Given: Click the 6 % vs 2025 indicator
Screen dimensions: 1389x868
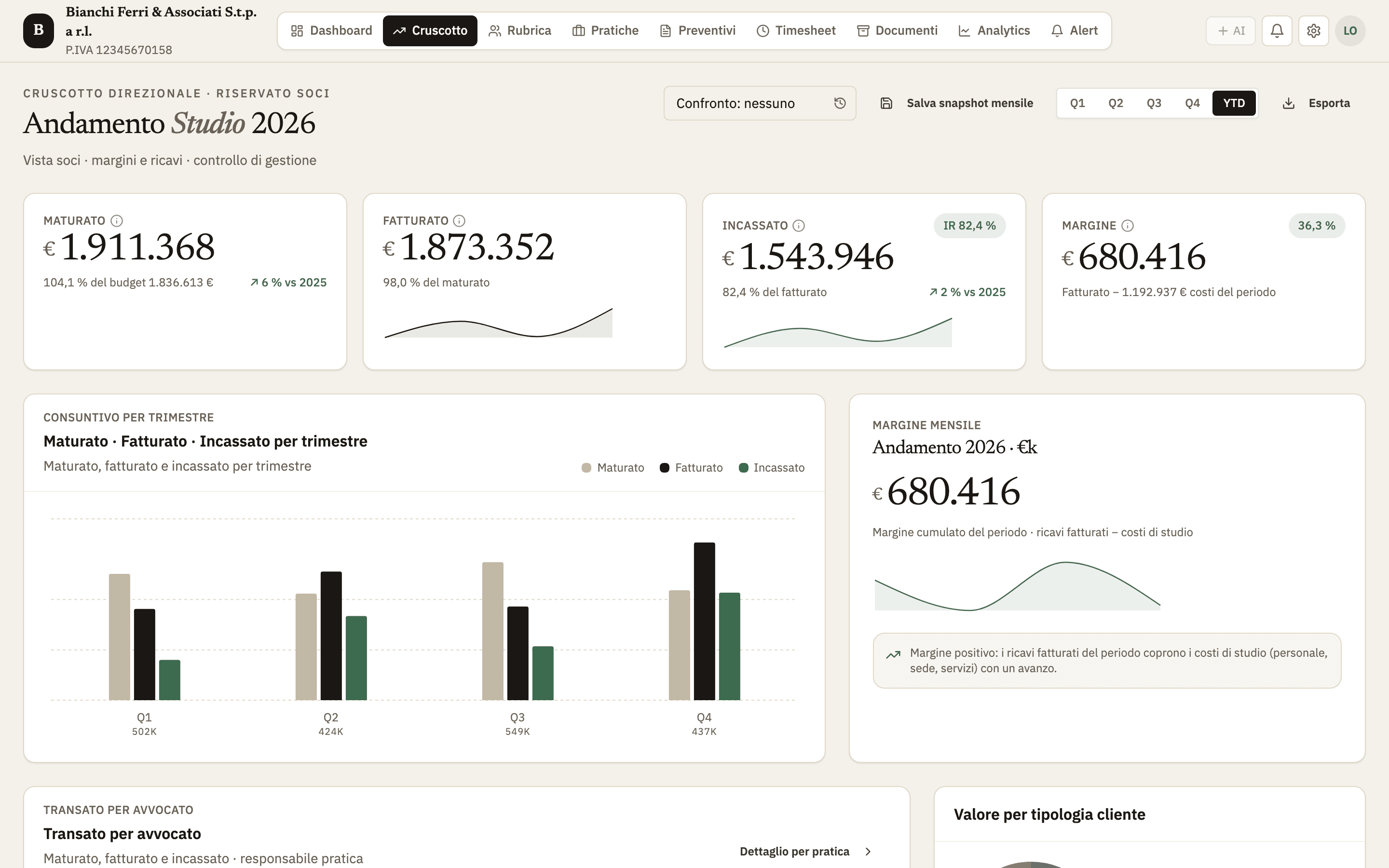Looking at the screenshot, I should [288, 283].
